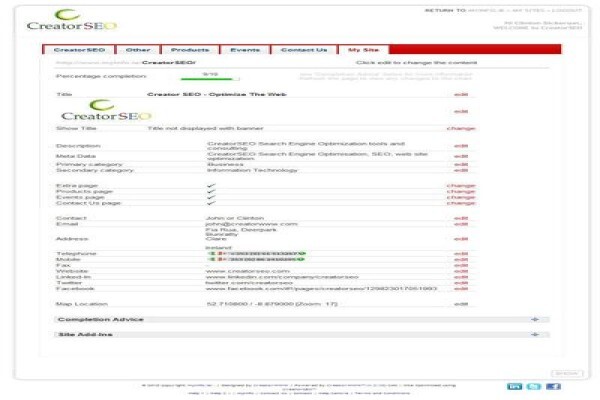Edit the Twitter row
Screen dimensions: 600x400
tap(461, 282)
